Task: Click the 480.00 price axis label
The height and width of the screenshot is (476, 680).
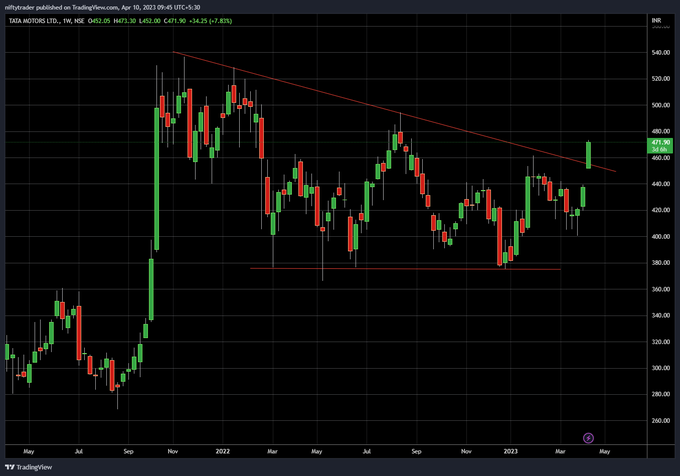Action: coord(661,131)
